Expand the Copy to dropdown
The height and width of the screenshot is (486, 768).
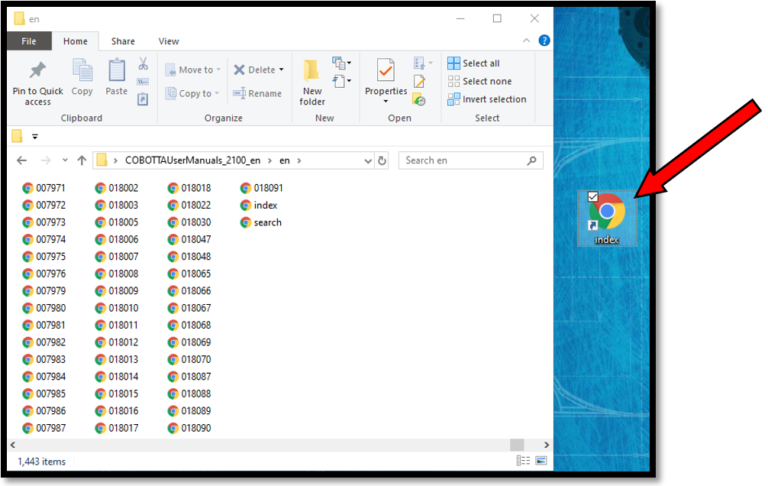(x=219, y=93)
